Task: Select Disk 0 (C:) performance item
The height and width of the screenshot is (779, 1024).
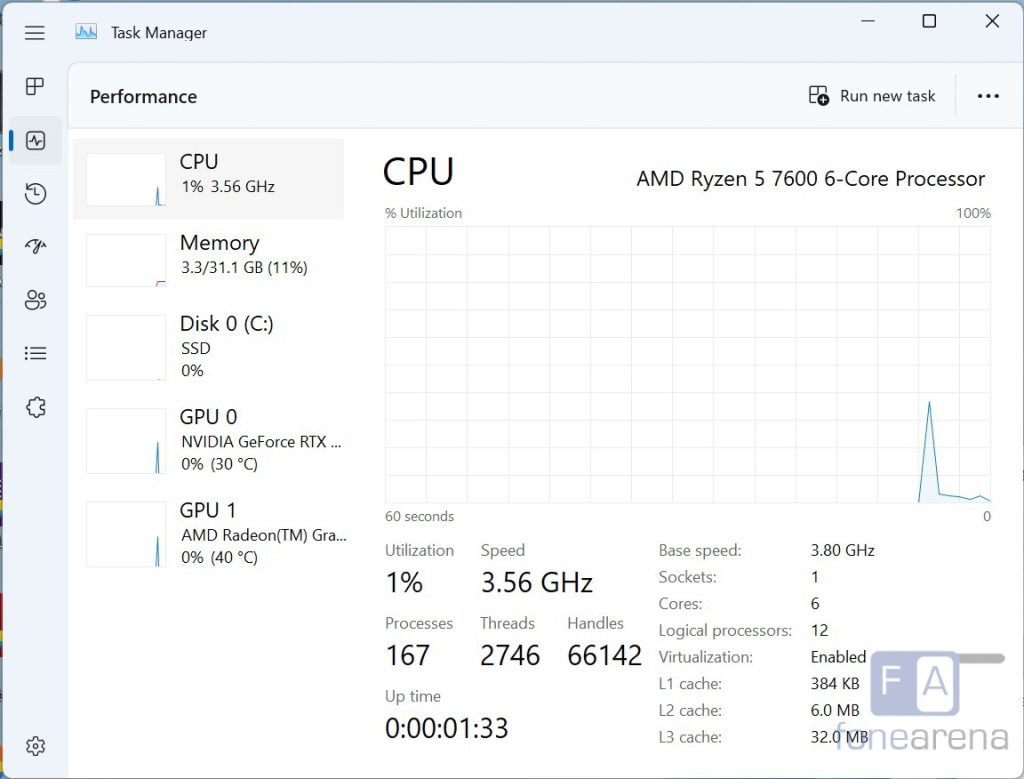Action: (x=209, y=347)
